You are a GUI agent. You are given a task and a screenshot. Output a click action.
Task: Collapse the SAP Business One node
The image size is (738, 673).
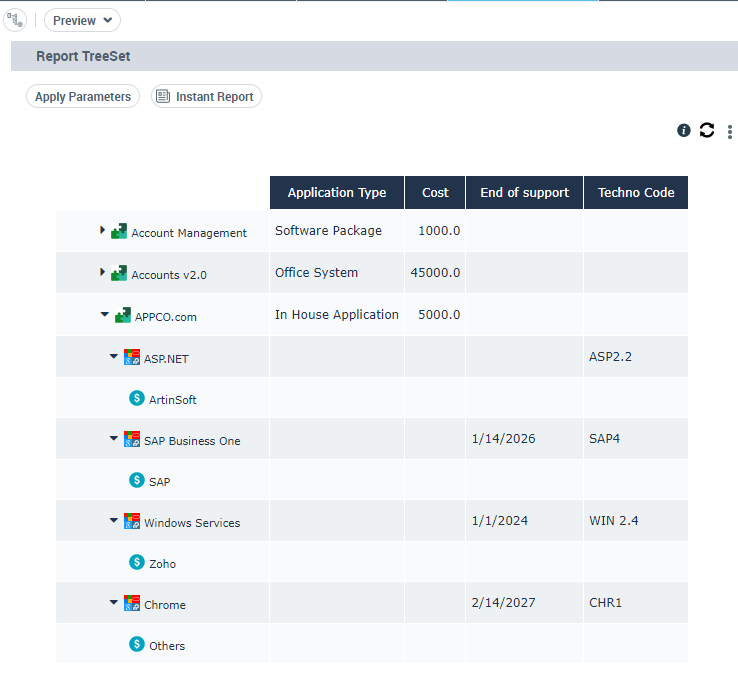pyautogui.click(x=114, y=439)
